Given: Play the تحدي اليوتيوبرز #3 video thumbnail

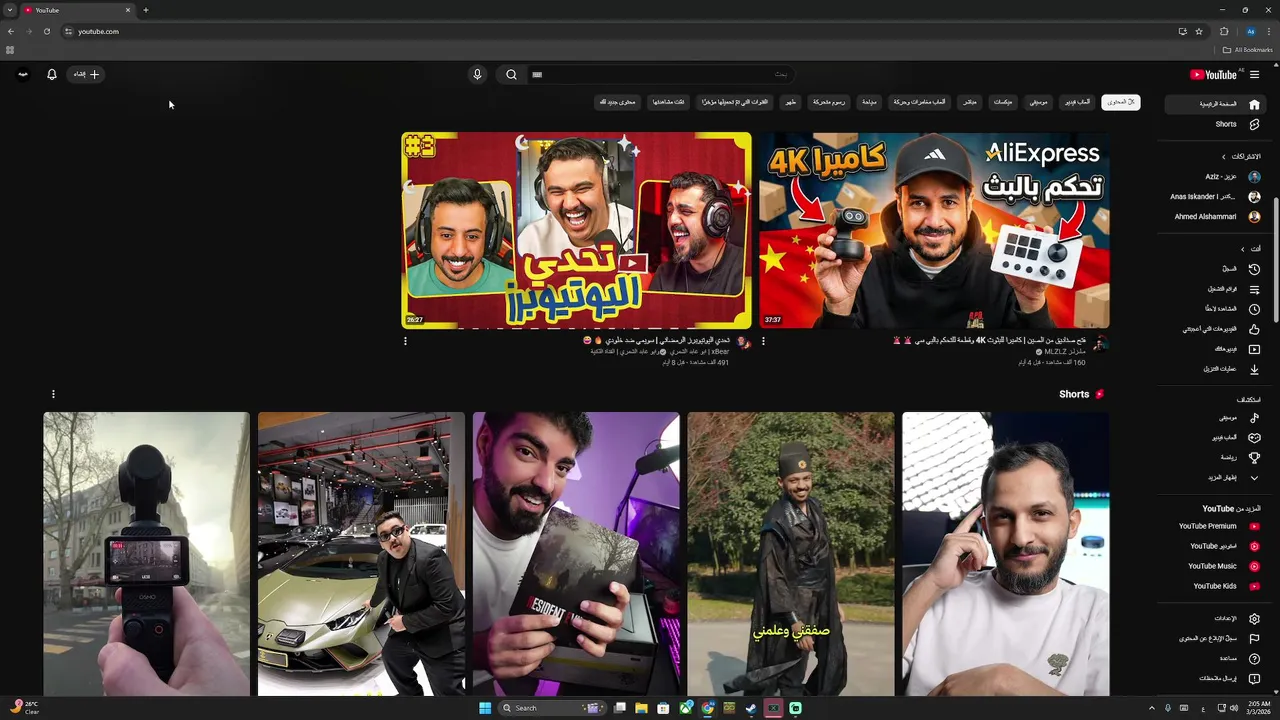Looking at the screenshot, I should [576, 230].
